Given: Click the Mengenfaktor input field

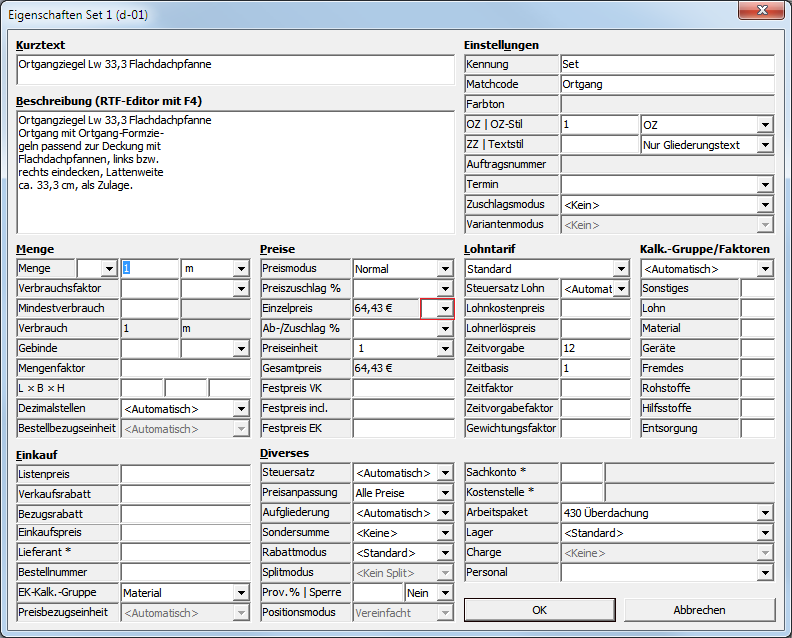Looking at the screenshot, I should (x=185, y=369).
